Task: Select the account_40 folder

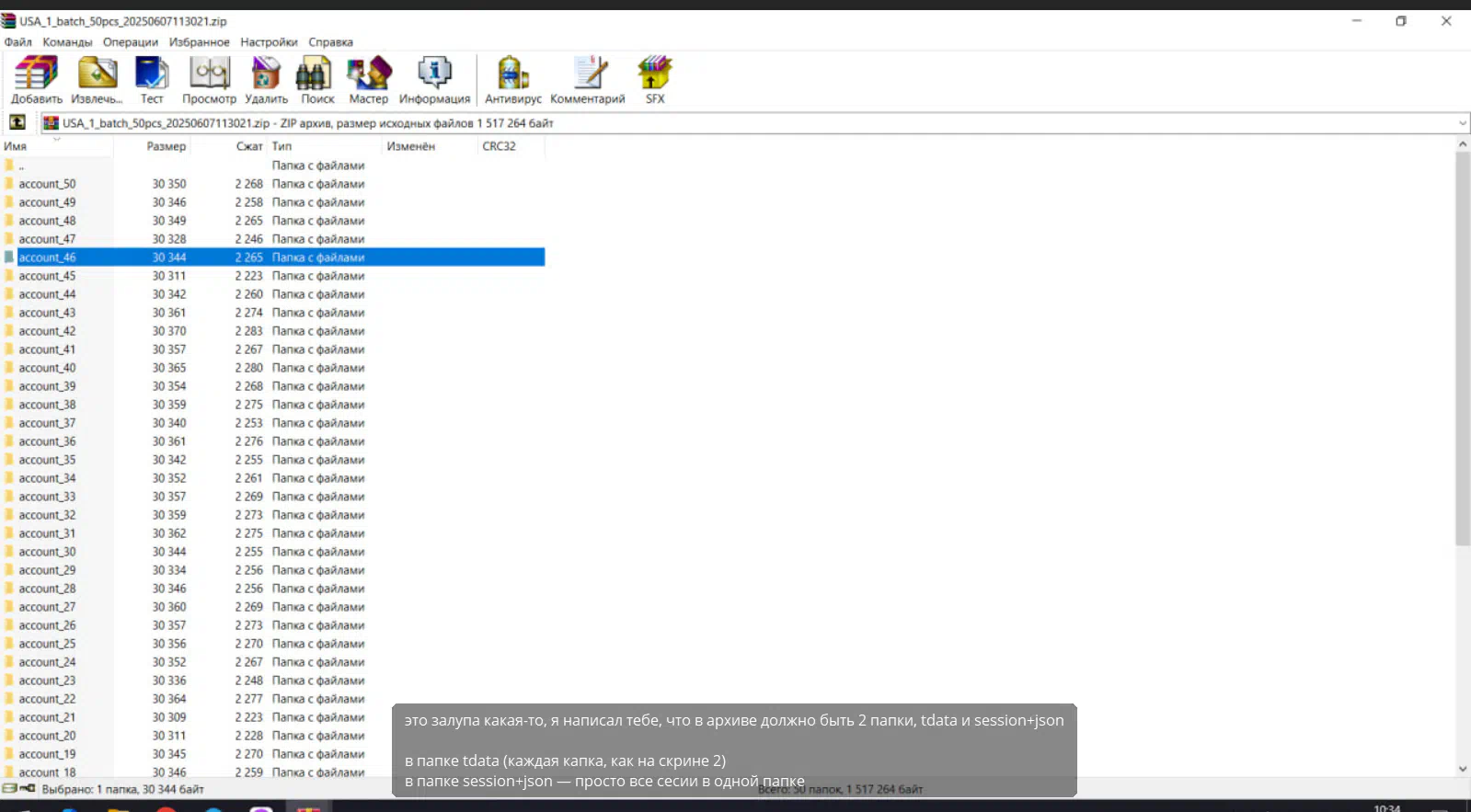Action: (x=273, y=368)
